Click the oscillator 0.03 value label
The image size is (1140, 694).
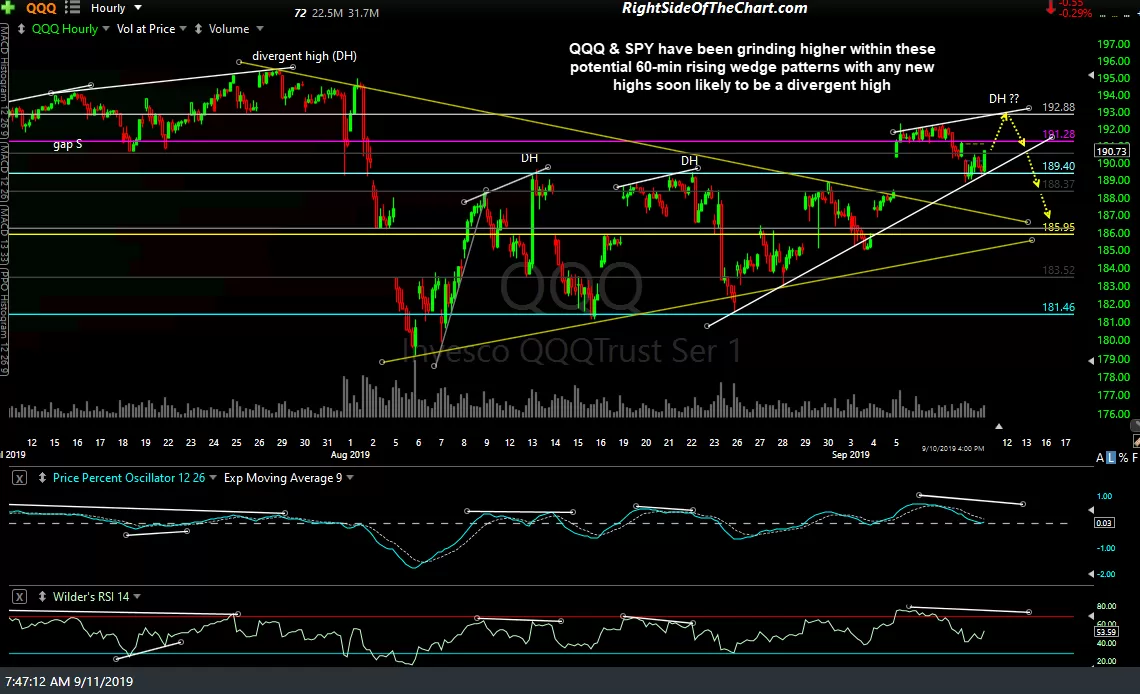pyautogui.click(x=1104, y=523)
